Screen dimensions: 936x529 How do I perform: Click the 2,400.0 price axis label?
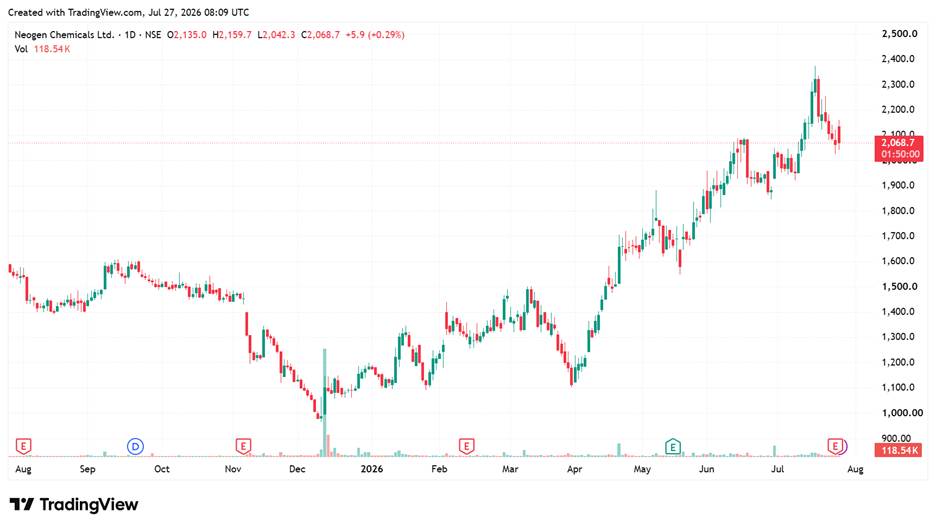(898, 59)
